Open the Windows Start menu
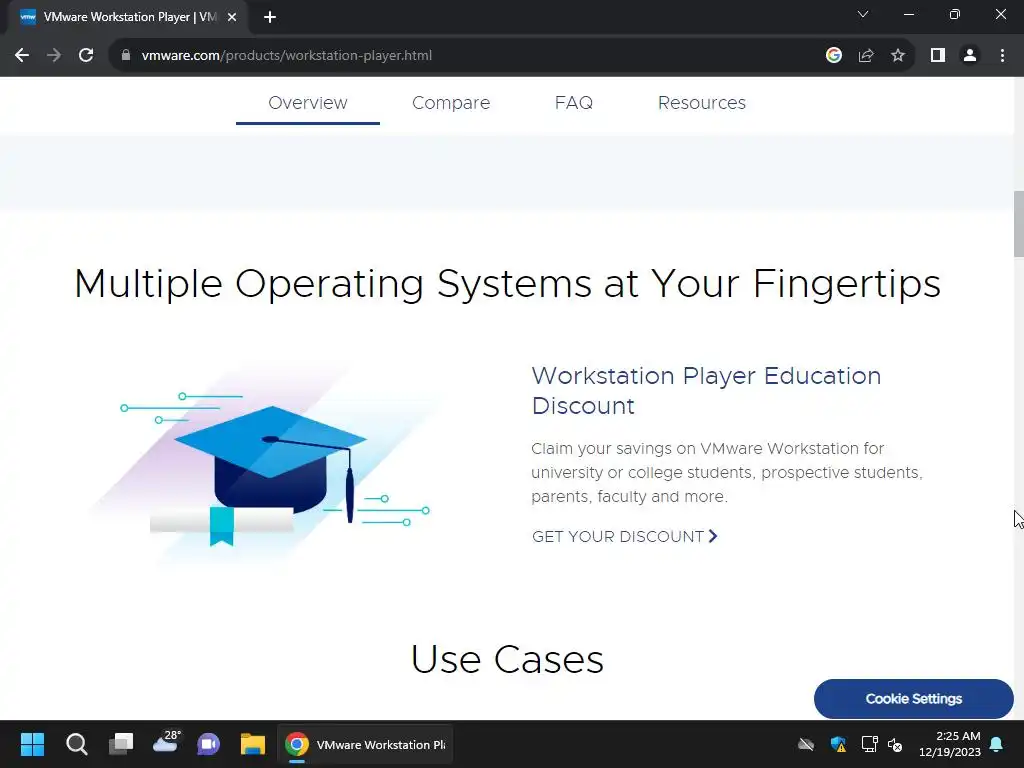 point(32,744)
